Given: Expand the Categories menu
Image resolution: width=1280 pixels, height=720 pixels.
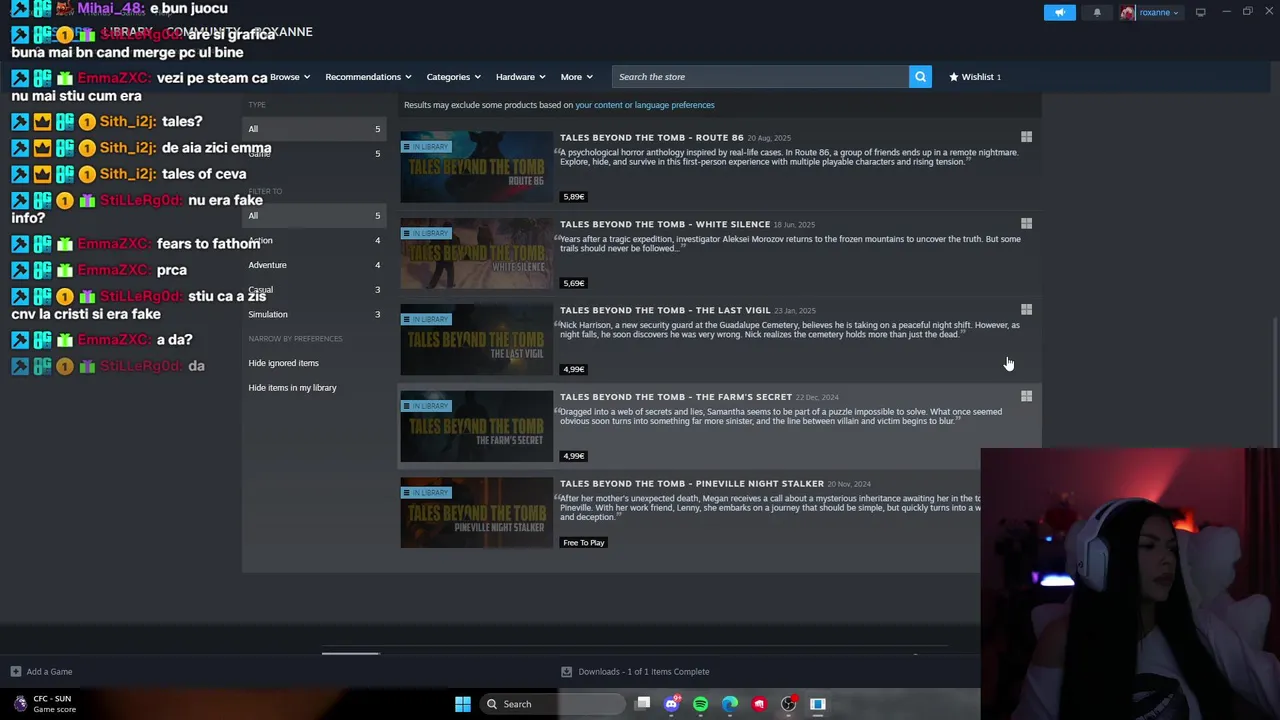Looking at the screenshot, I should (x=453, y=77).
